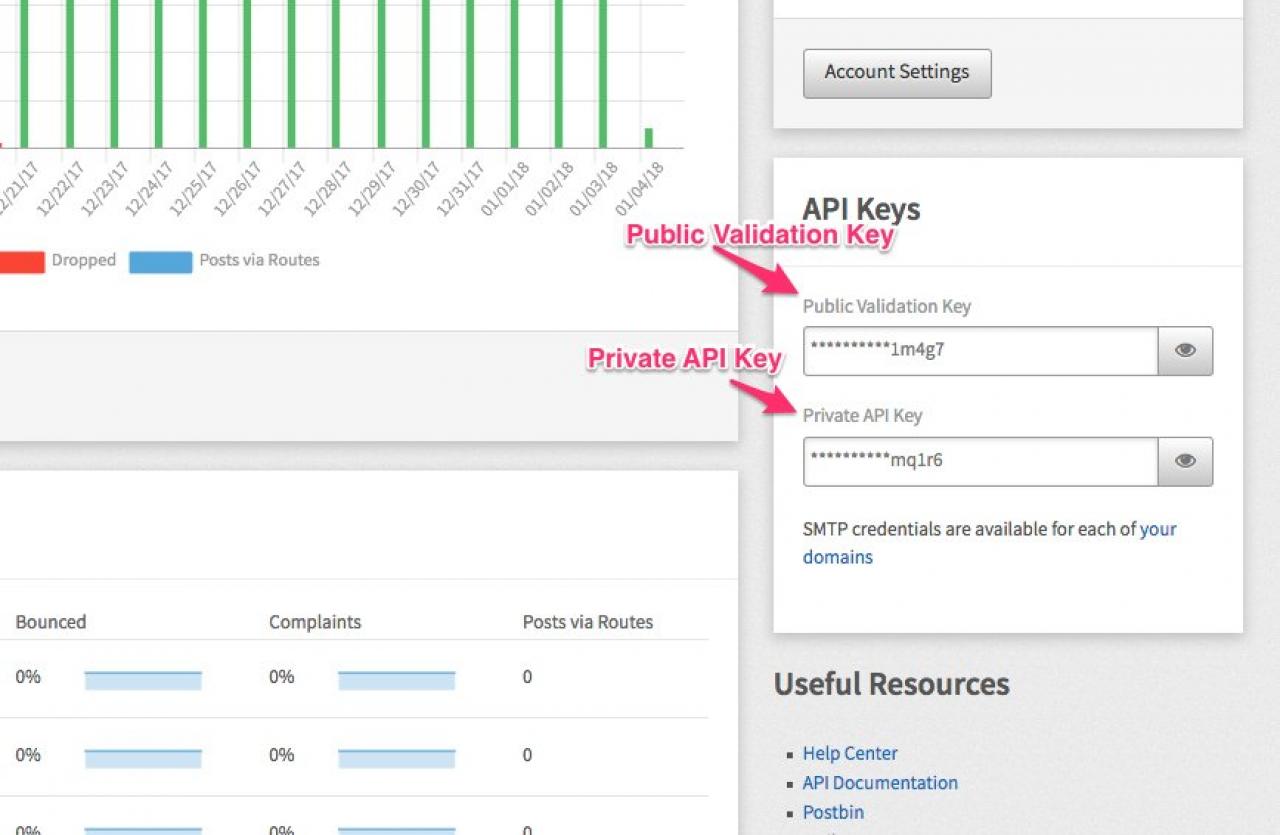
Task: Click the "Dropped" legend label text
Action: (x=84, y=260)
